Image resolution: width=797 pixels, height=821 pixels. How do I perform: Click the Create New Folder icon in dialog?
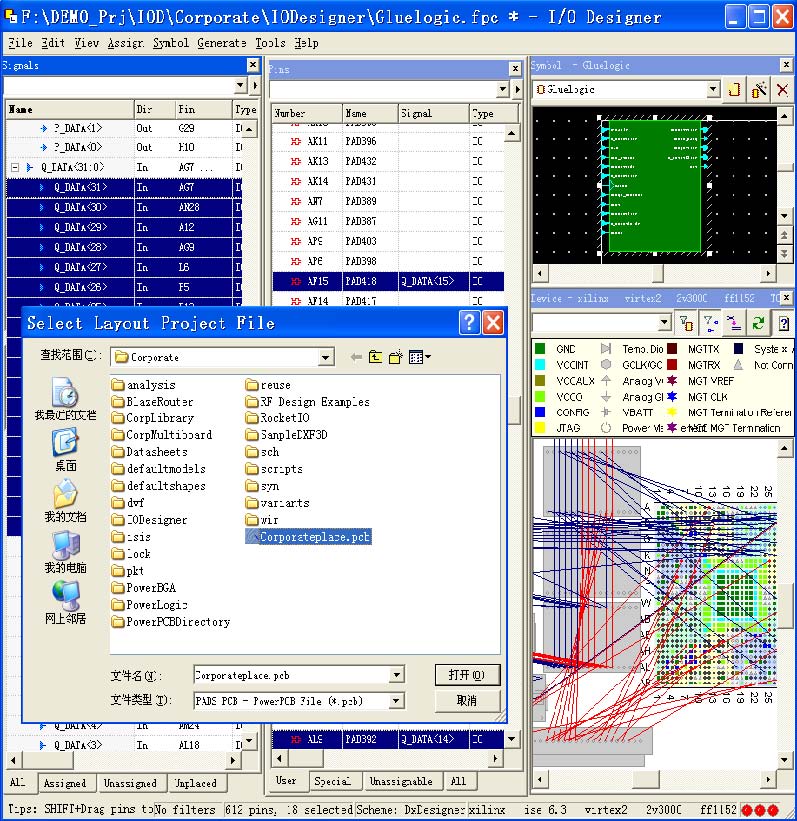[396, 357]
